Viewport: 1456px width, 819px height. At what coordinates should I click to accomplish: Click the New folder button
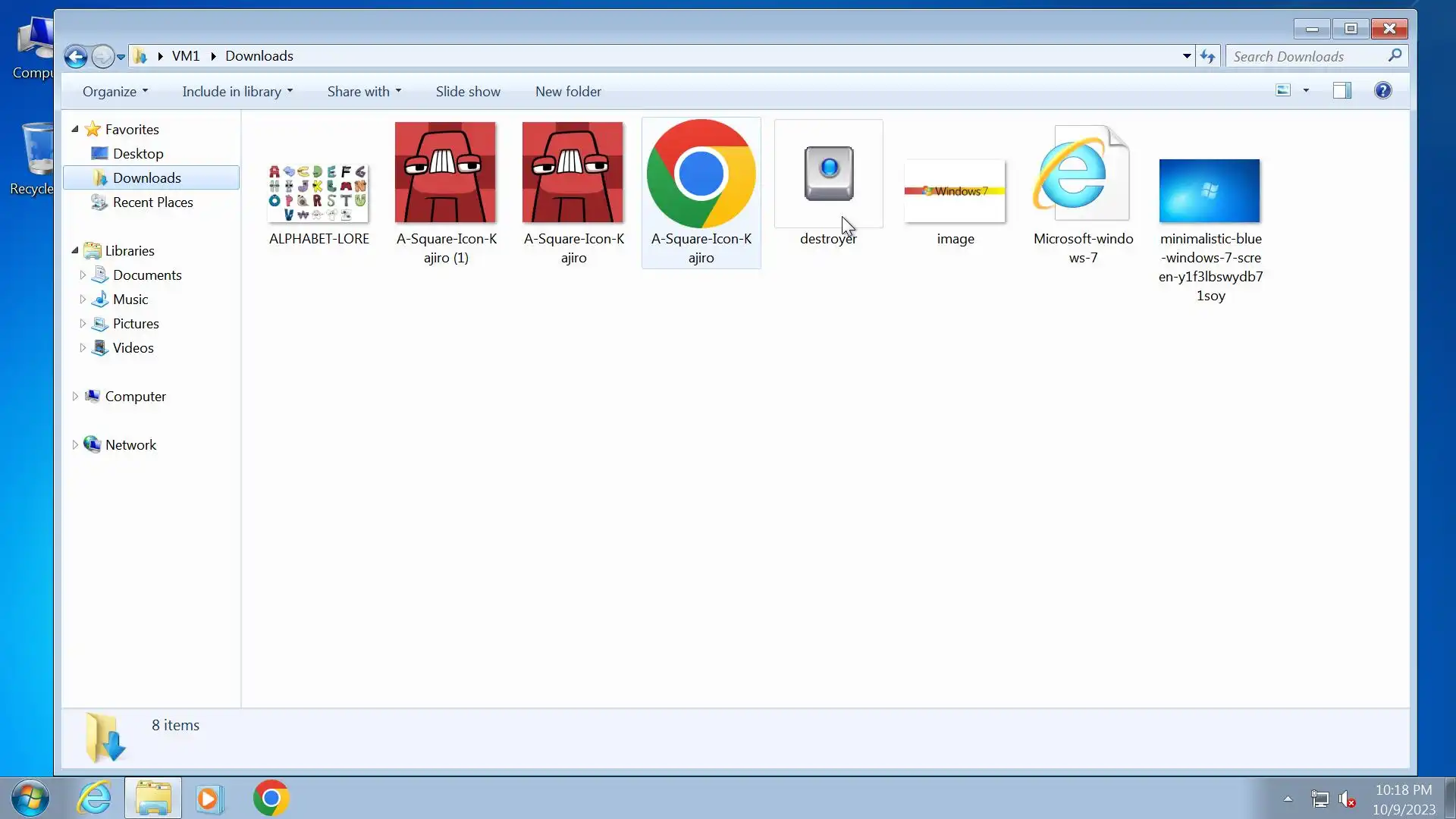click(567, 92)
